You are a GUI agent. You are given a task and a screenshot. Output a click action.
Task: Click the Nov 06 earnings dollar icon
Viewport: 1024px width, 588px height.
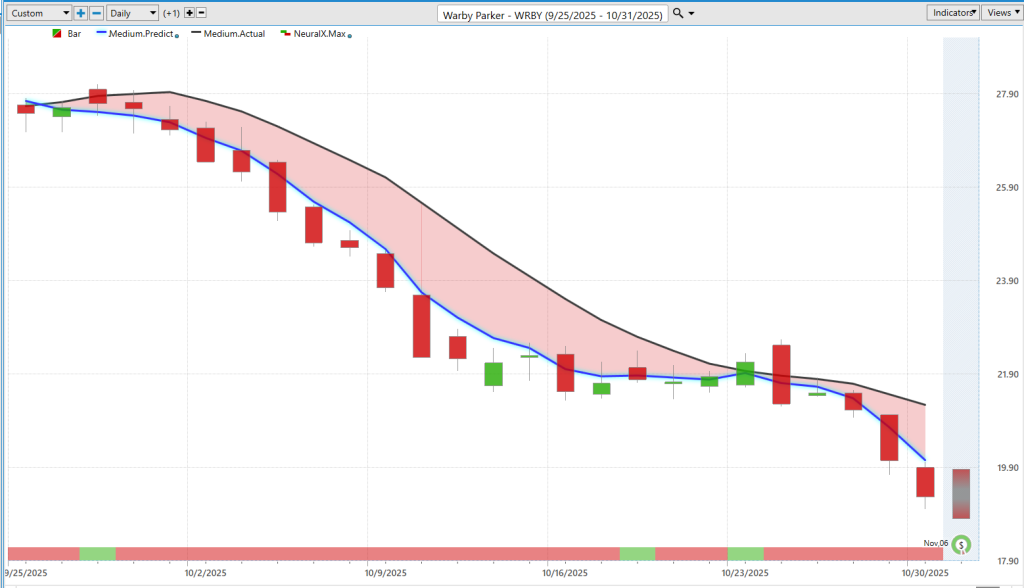tap(961, 545)
